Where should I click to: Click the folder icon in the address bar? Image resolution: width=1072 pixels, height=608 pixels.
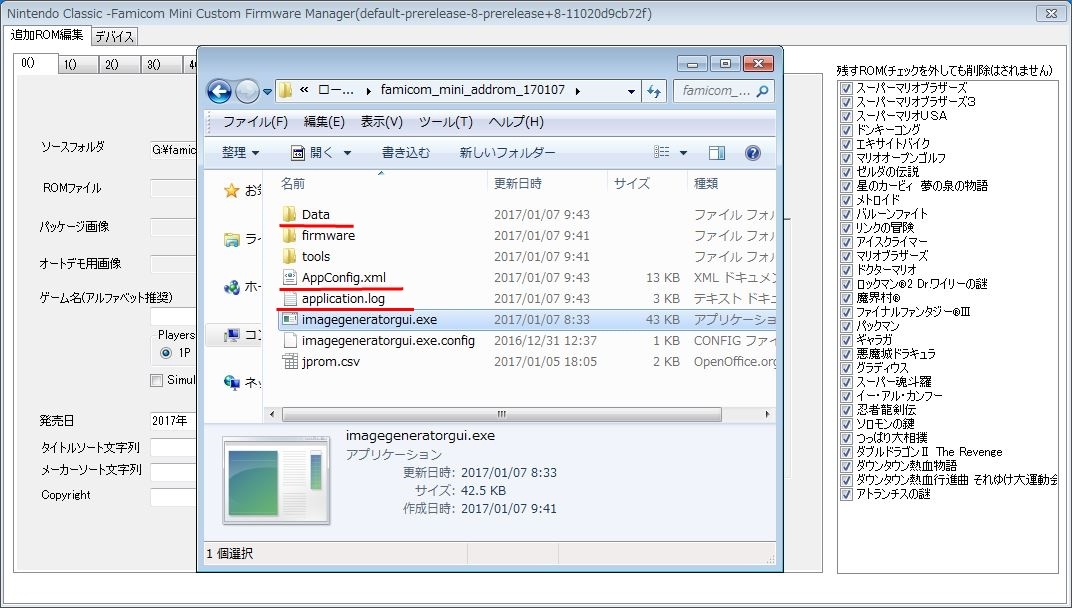[x=286, y=90]
